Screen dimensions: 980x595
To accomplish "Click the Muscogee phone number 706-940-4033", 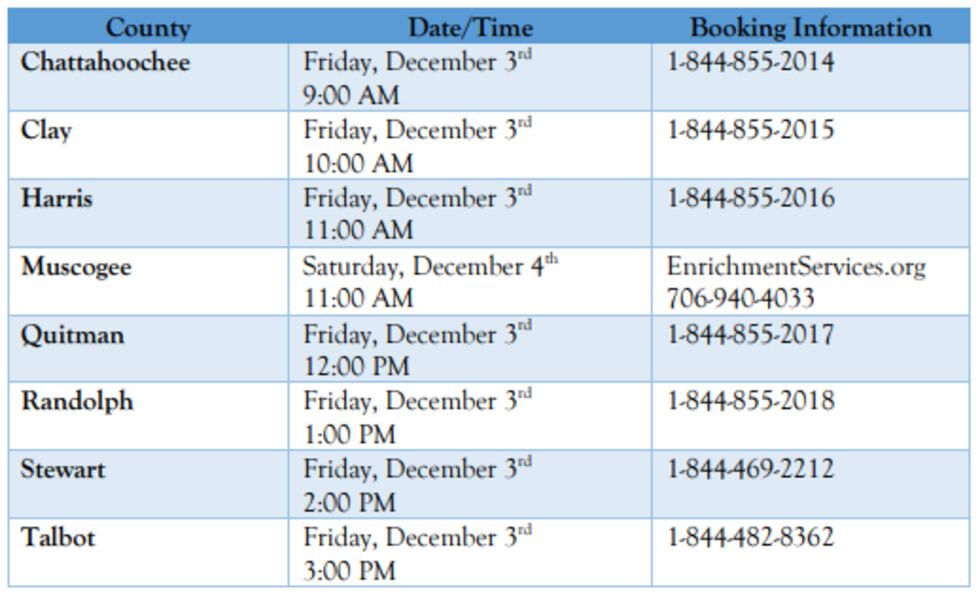I will (x=740, y=298).
